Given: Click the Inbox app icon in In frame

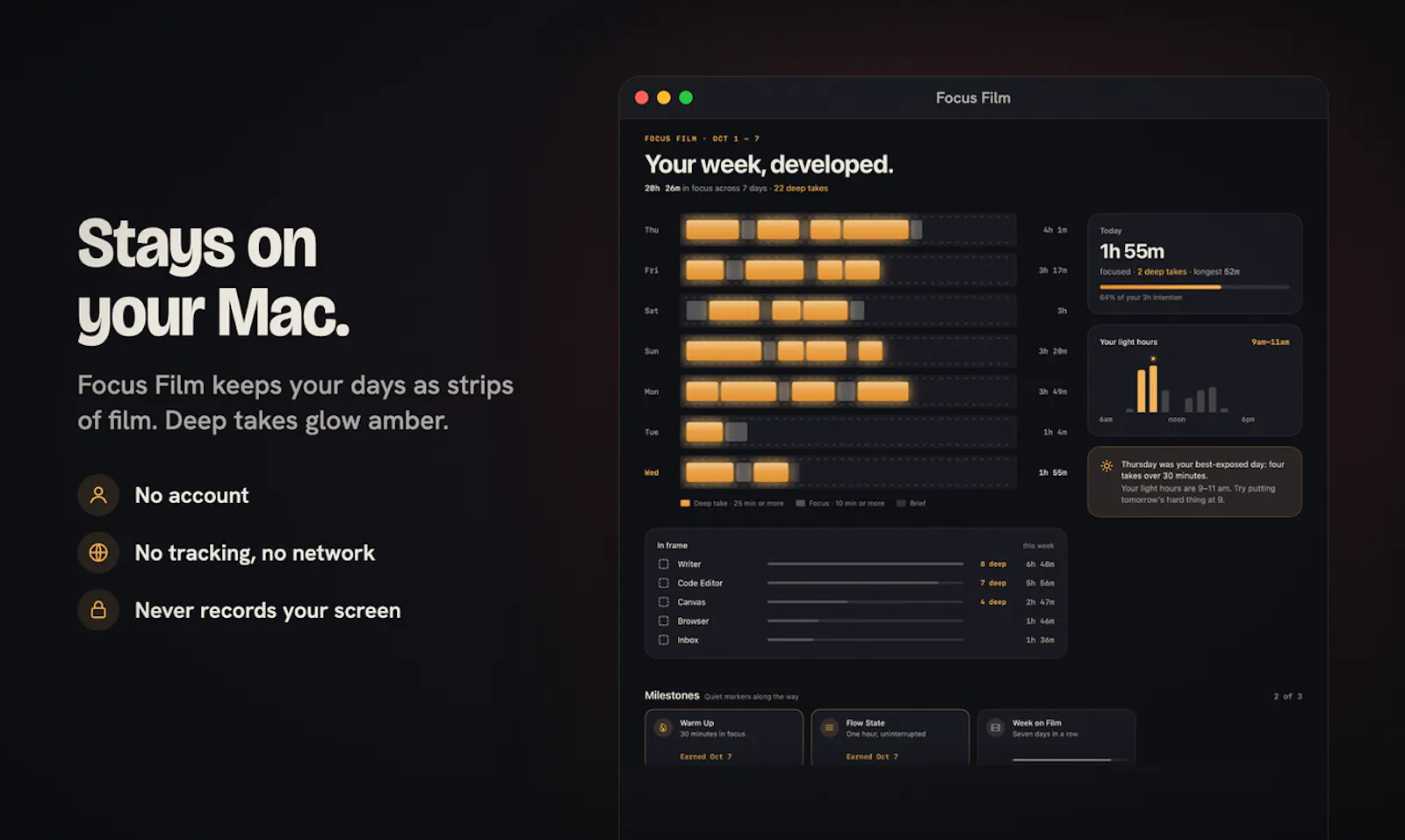Looking at the screenshot, I should (x=664, y=640).
